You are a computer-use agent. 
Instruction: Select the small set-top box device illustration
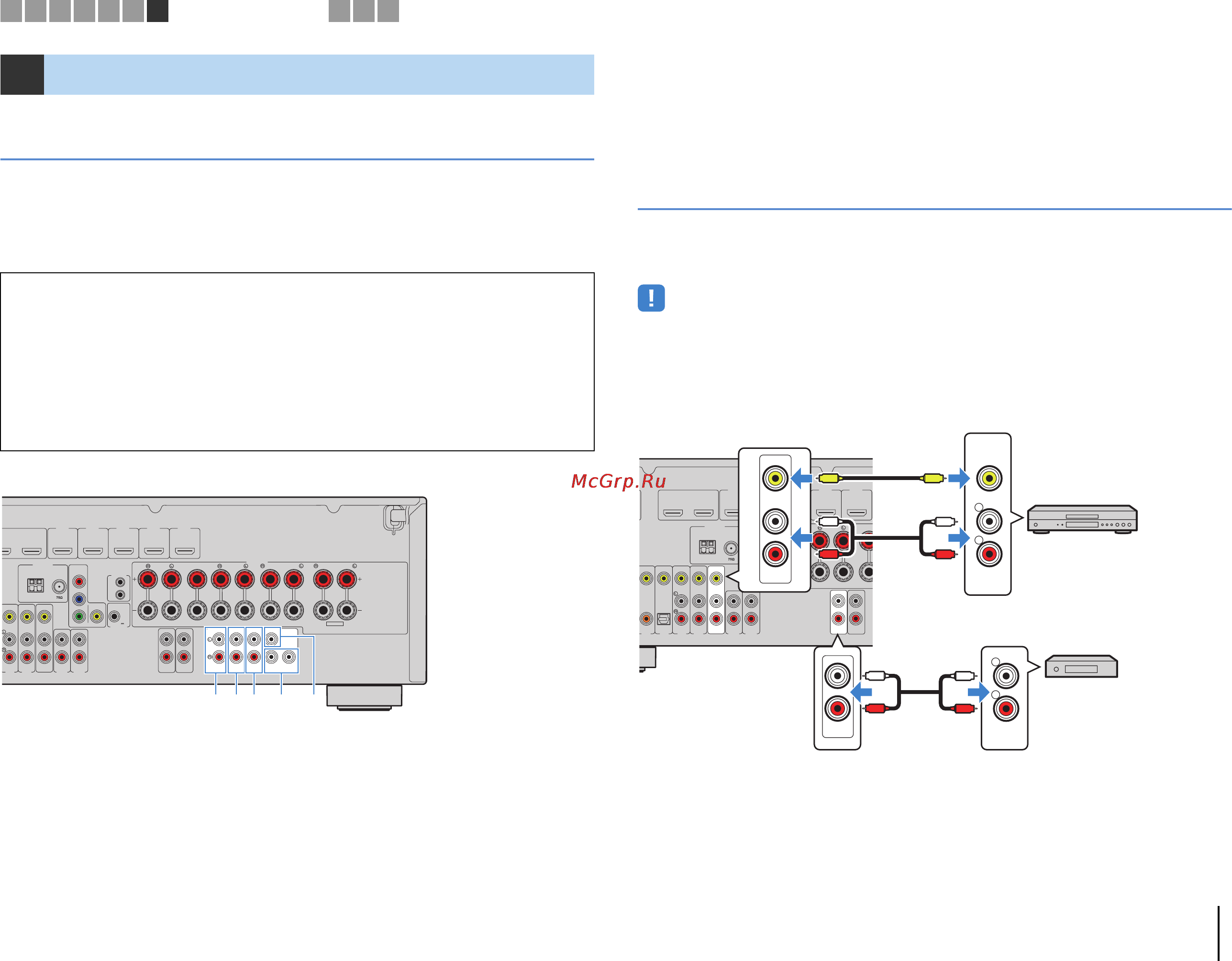pos(1081,666)
